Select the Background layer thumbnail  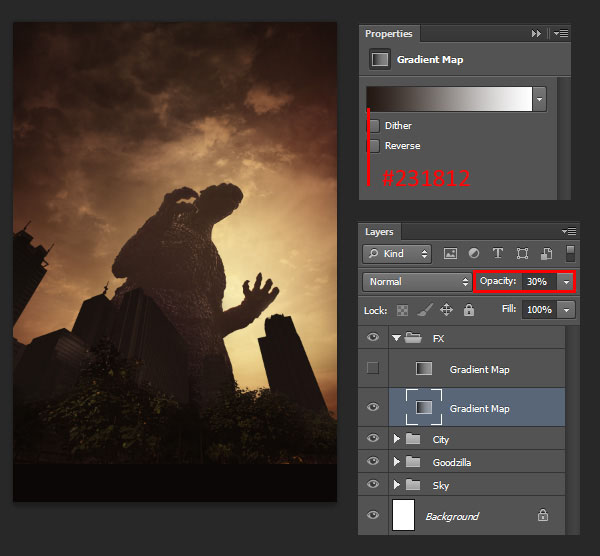[403, 515]
